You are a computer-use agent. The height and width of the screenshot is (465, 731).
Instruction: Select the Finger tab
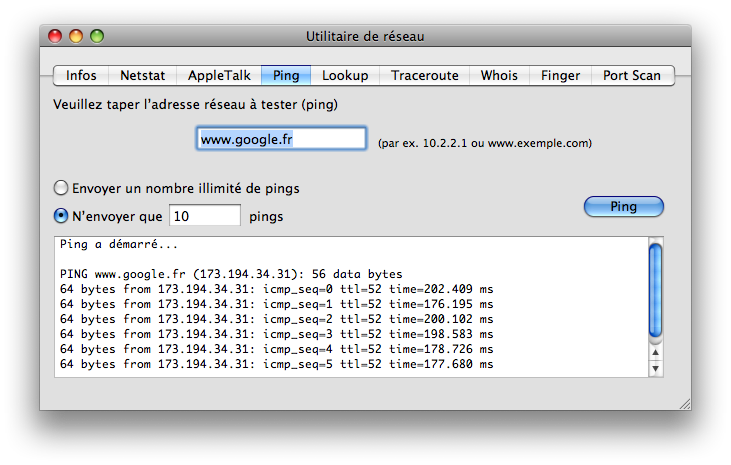(x=560, y=76)
